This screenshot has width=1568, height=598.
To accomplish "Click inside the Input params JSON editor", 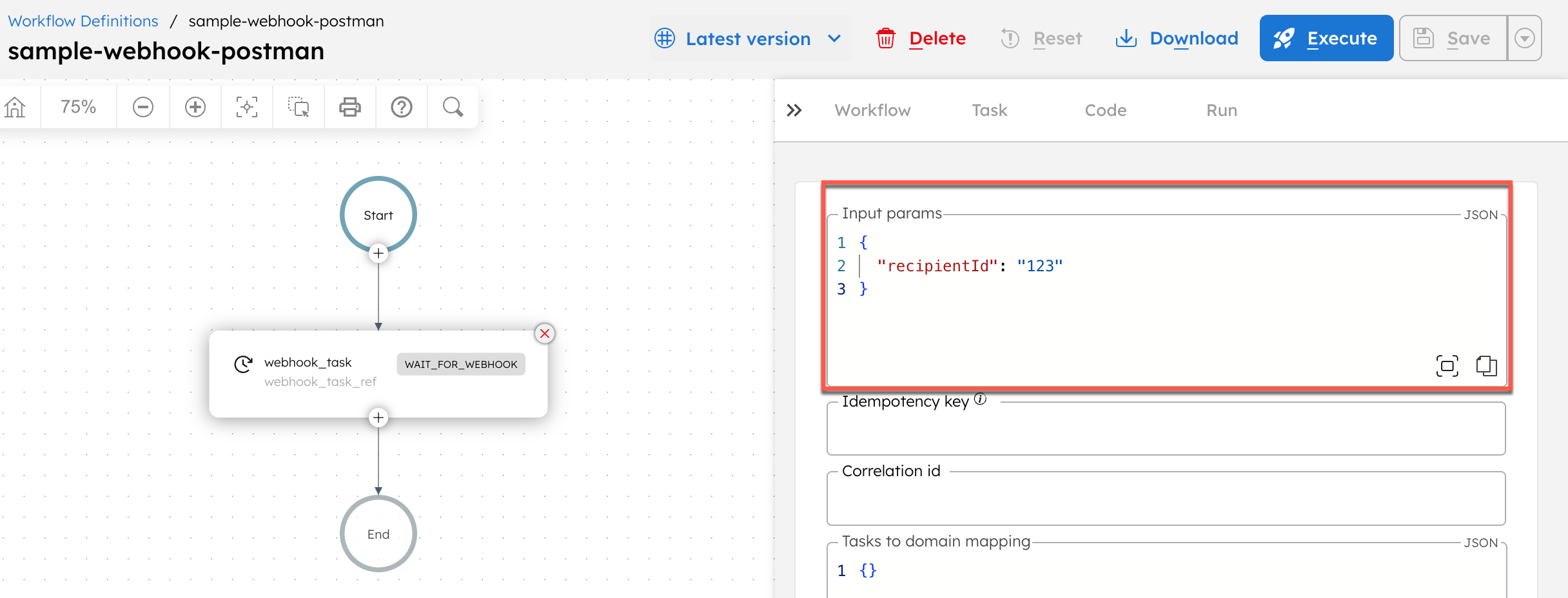I will pyautogui.click(x=1166, y=300).
